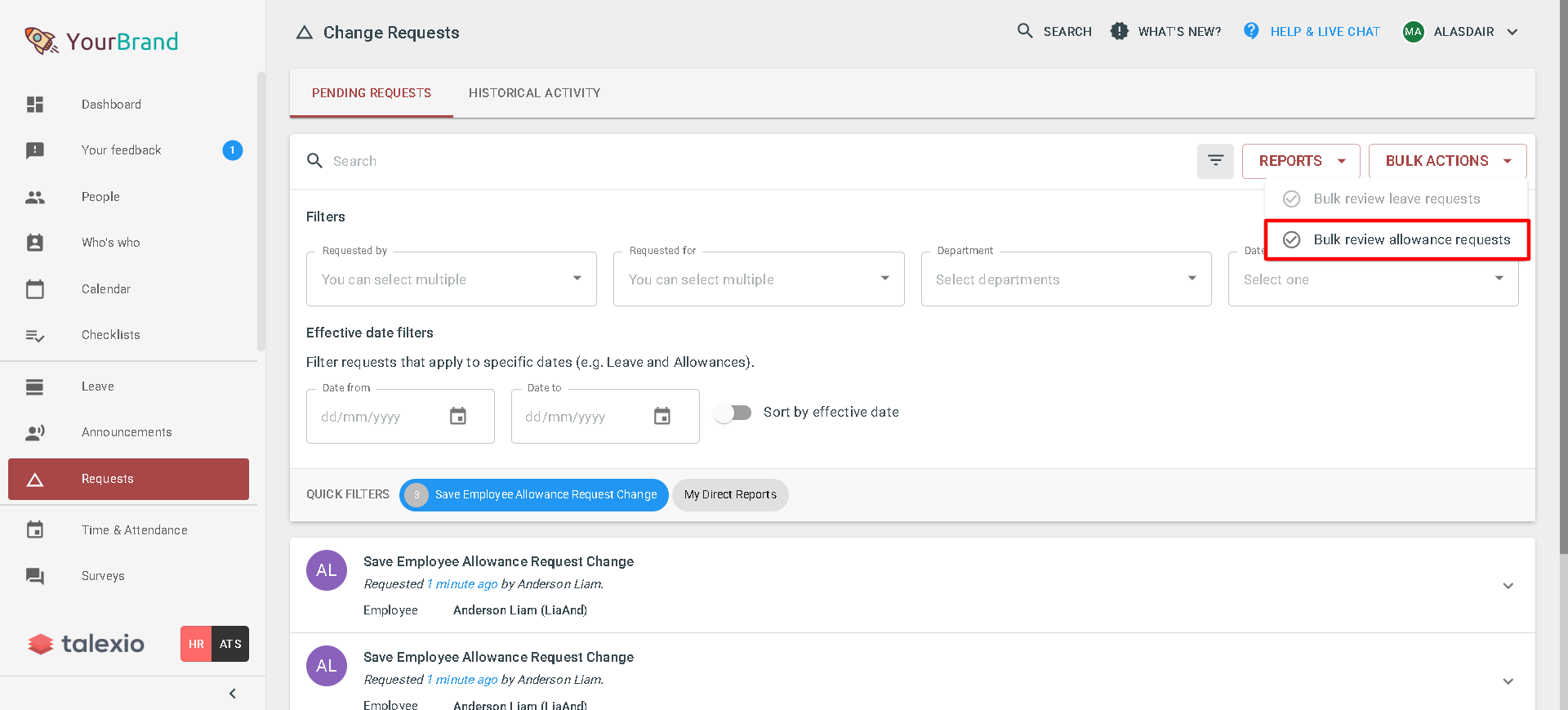Enable the Sort by effective date switch
This screenshot has width=1568, height=710.
(733, 413)
